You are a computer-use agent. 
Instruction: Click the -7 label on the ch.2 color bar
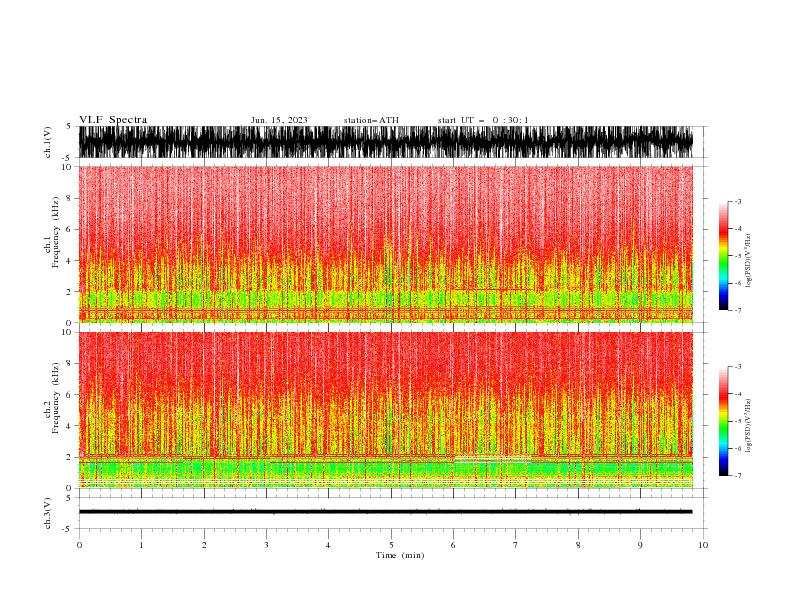(x=737, y=476)
